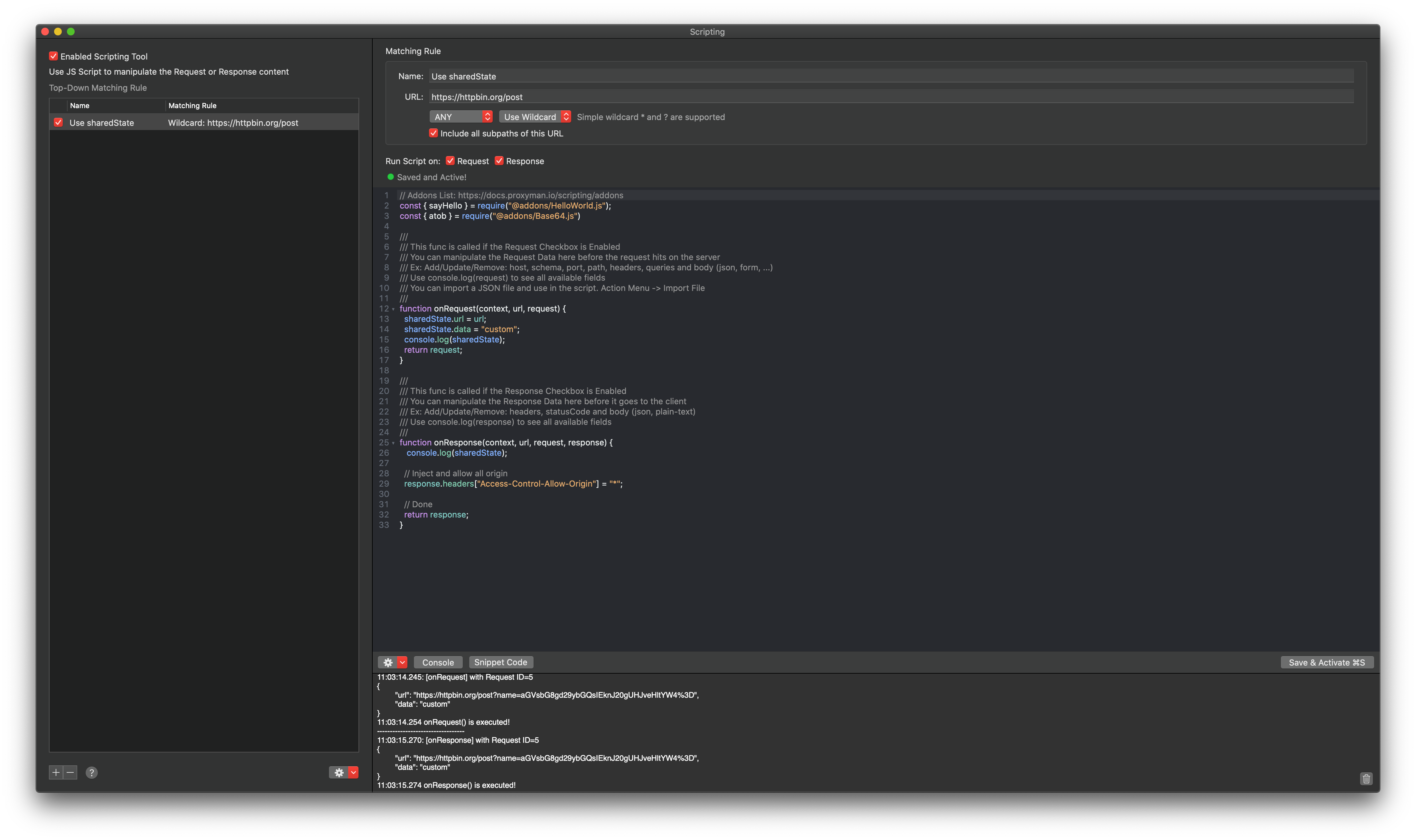
Task: Switch to the Snippet Code tab
Action: click(500, 662)
